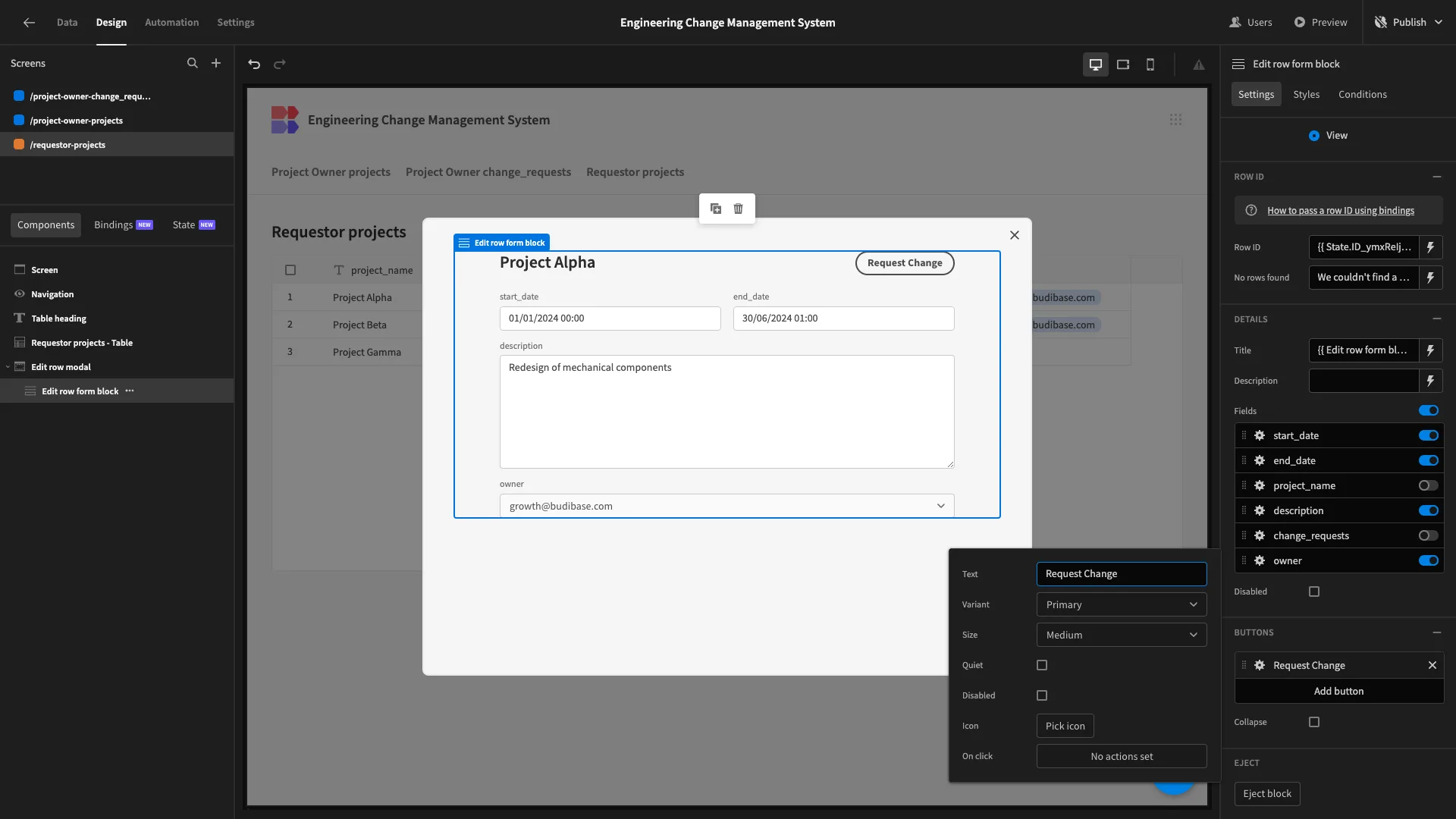Switch to the Data tab
This screenshot has height=819, width=1456.
click(67, 23)
